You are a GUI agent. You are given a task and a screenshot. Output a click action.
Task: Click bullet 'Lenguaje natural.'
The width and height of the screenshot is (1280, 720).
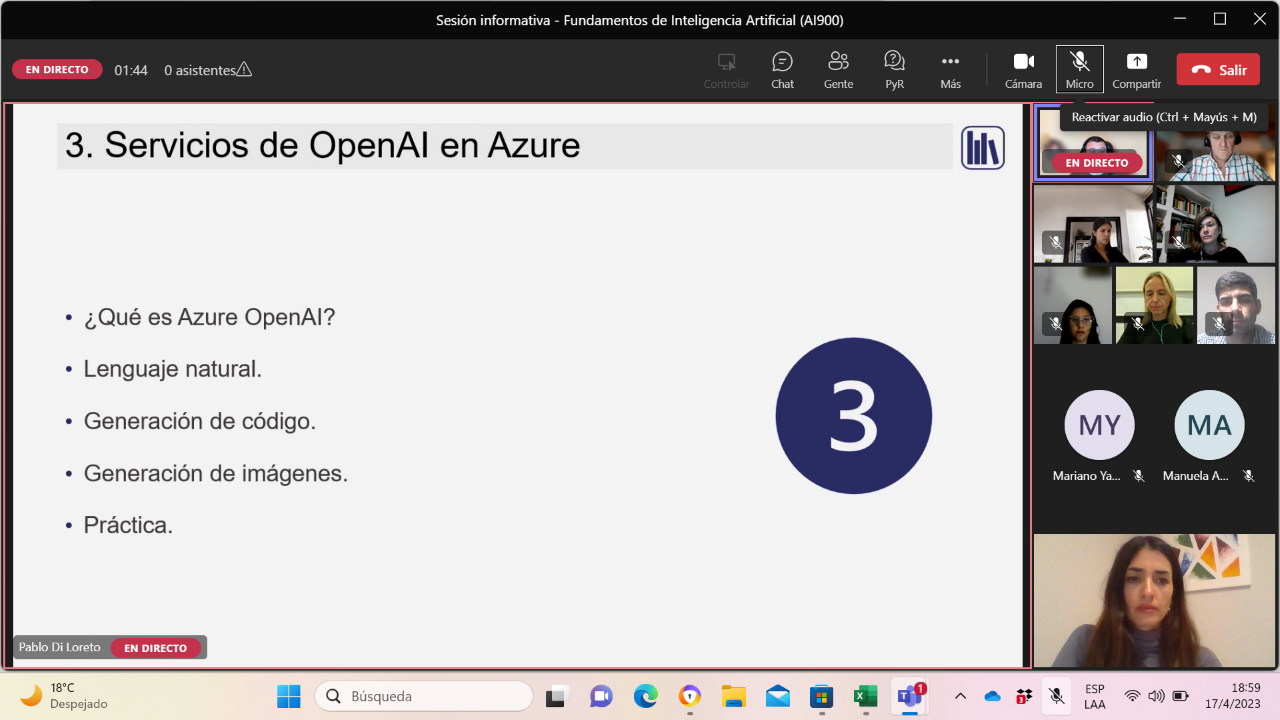172,369
